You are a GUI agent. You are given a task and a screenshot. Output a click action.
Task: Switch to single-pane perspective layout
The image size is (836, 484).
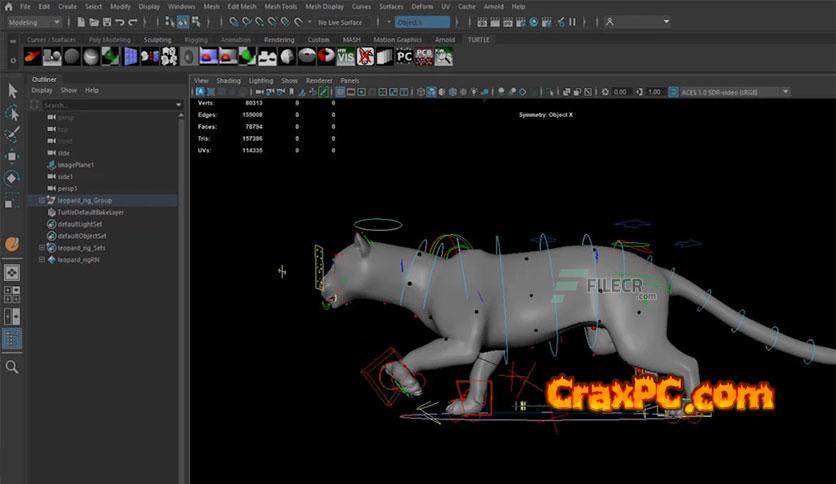12,271
